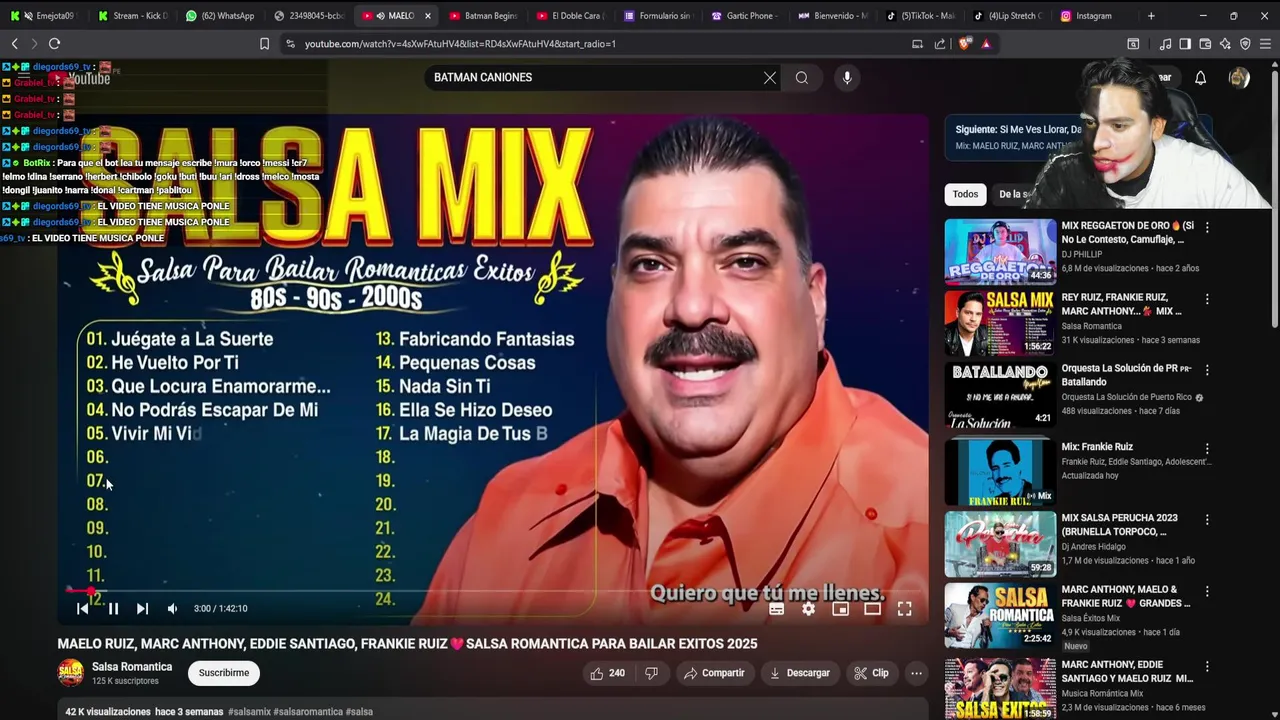
Task: Open the browser media playlist music icon
Action: point(1165,44)
